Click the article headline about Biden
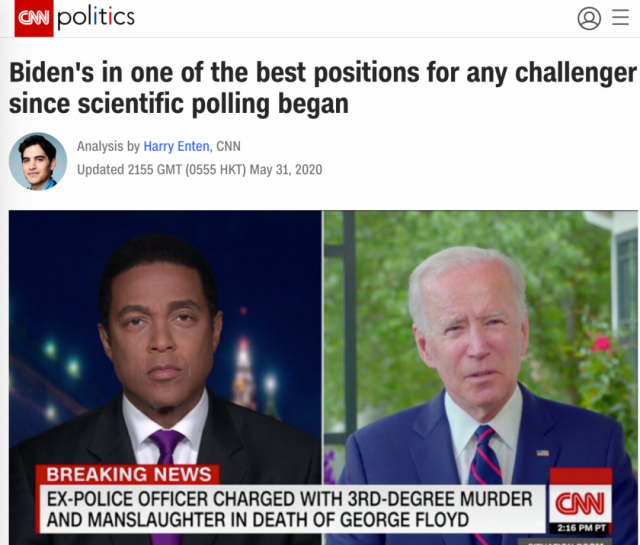 tap(323, 88)
